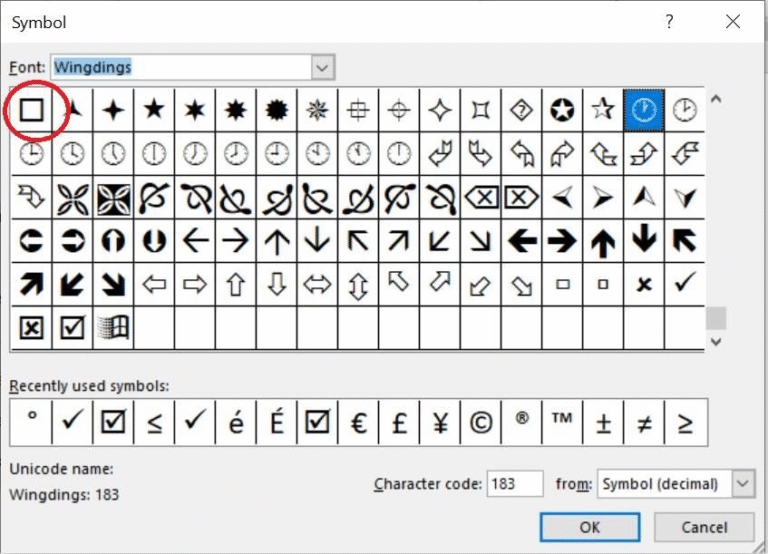Pick the square crosshair target symbol
Viewport: 768px width, 554px height.
coord(358,110)
